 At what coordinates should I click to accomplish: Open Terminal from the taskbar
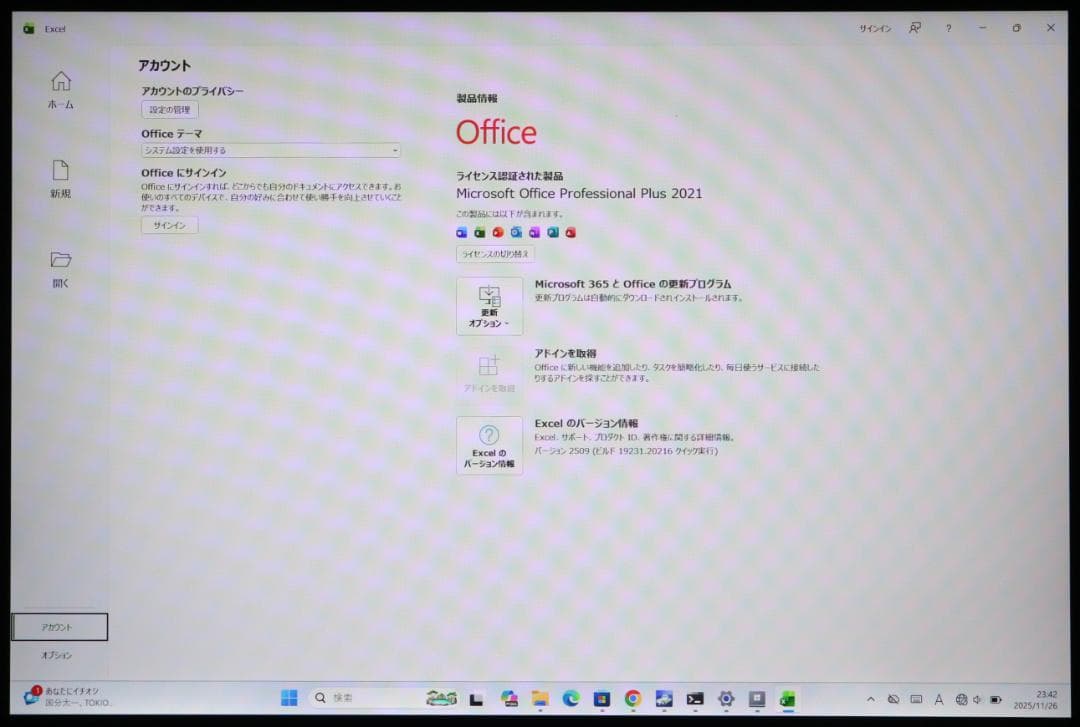(x=695, y=699)
